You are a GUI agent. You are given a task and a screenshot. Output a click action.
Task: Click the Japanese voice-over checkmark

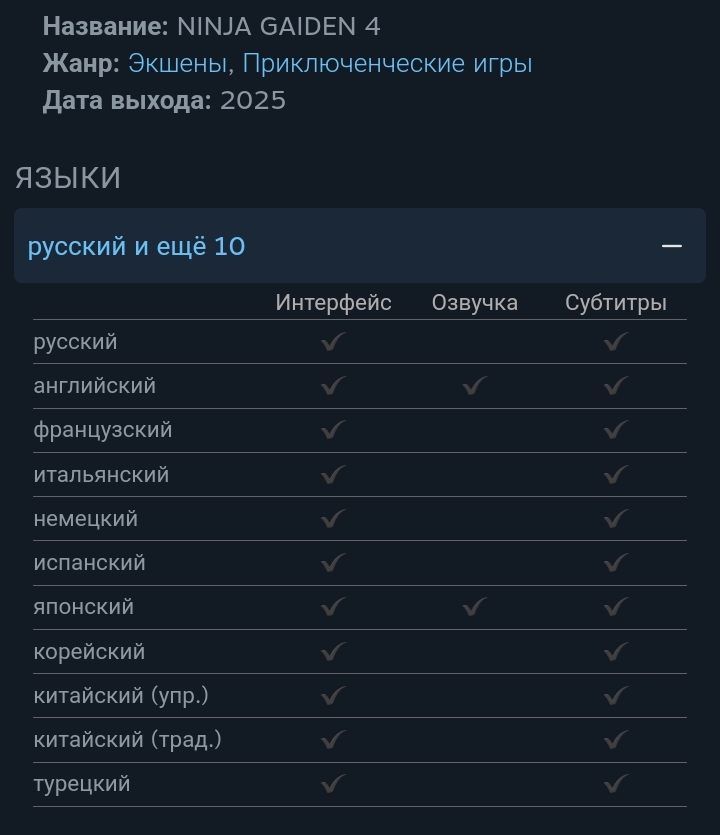coord(474,607)
